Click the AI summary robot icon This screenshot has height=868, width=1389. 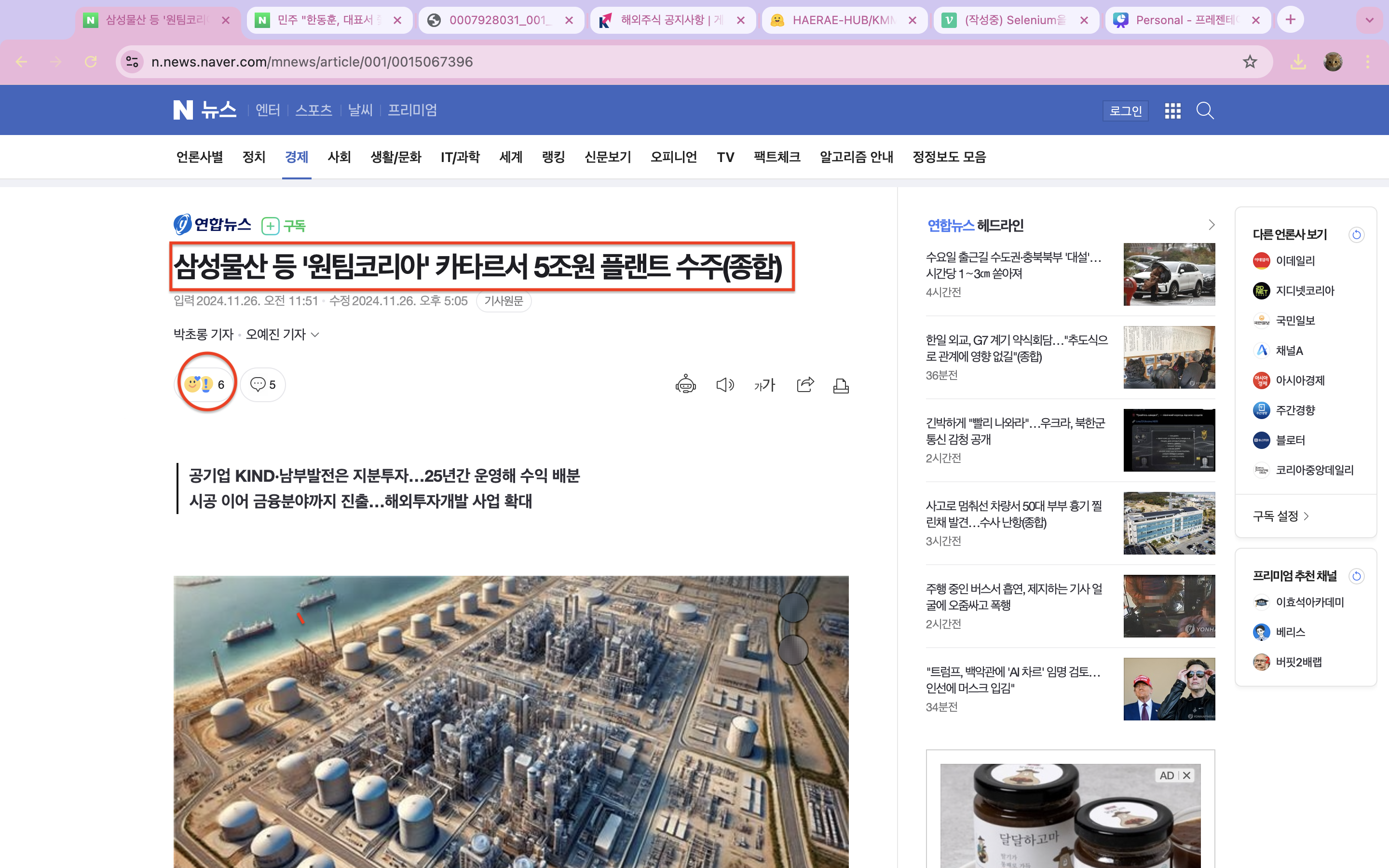pos(685,385)
